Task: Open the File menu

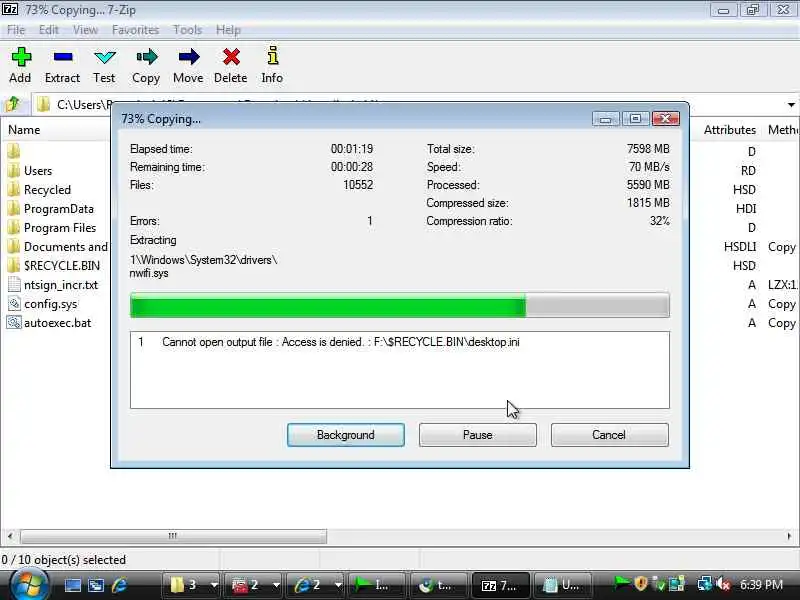Action: tap(16, 30)
